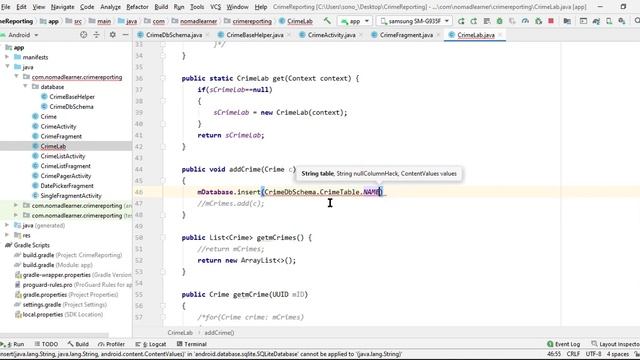The height and width of the screenshot is (360, 640).
Task: Open the Refactor menu
Action: 137,7
